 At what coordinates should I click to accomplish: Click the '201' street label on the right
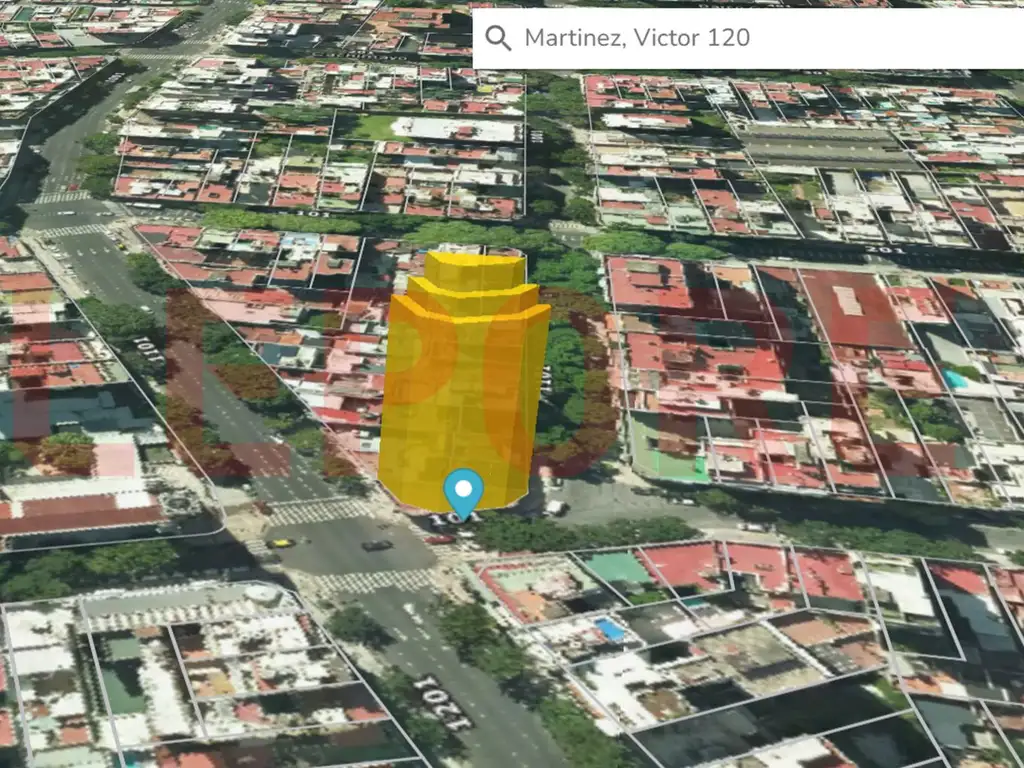884,250
